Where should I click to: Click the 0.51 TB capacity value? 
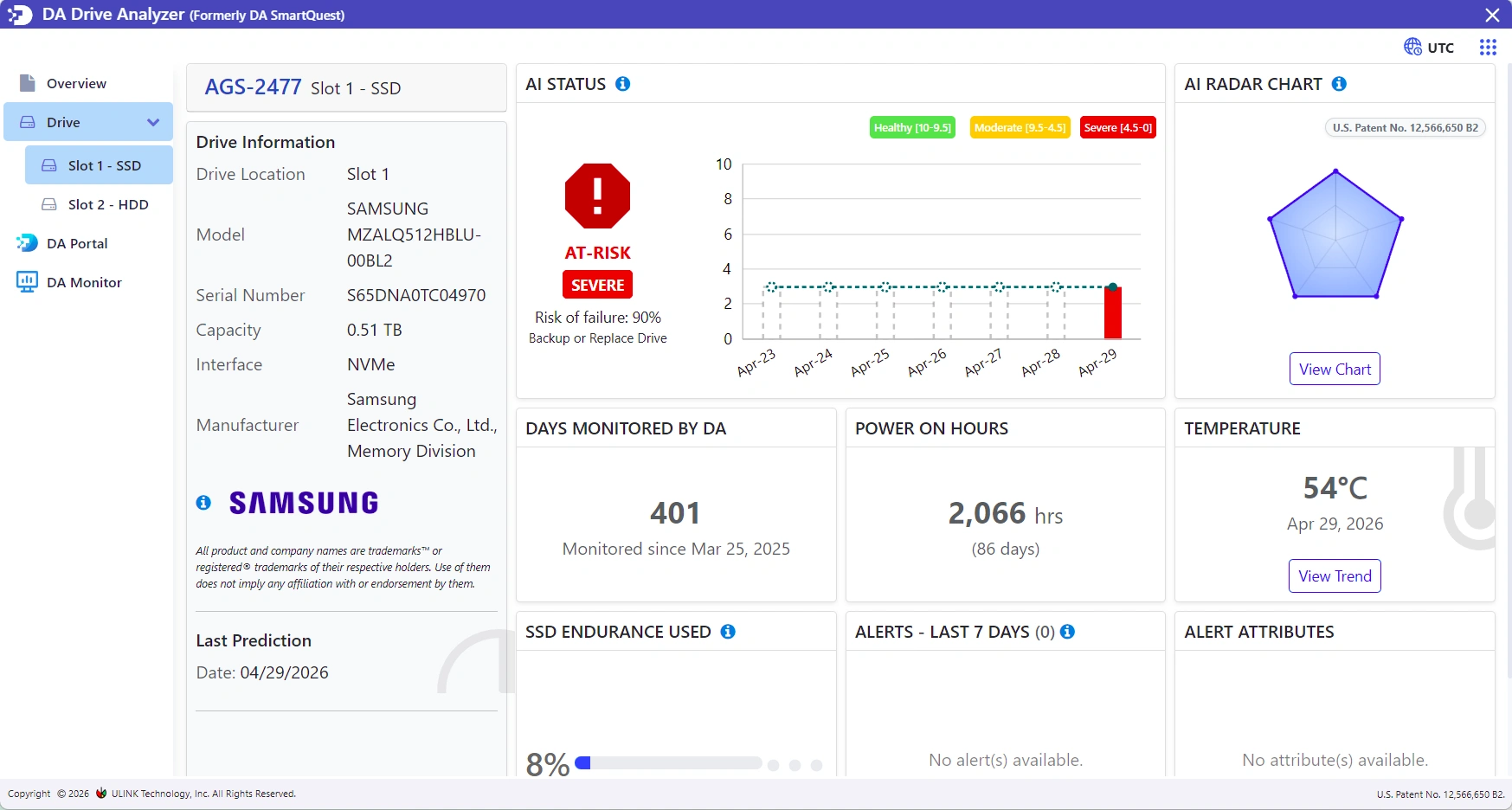pyautogui.click(x=375, y=330)
